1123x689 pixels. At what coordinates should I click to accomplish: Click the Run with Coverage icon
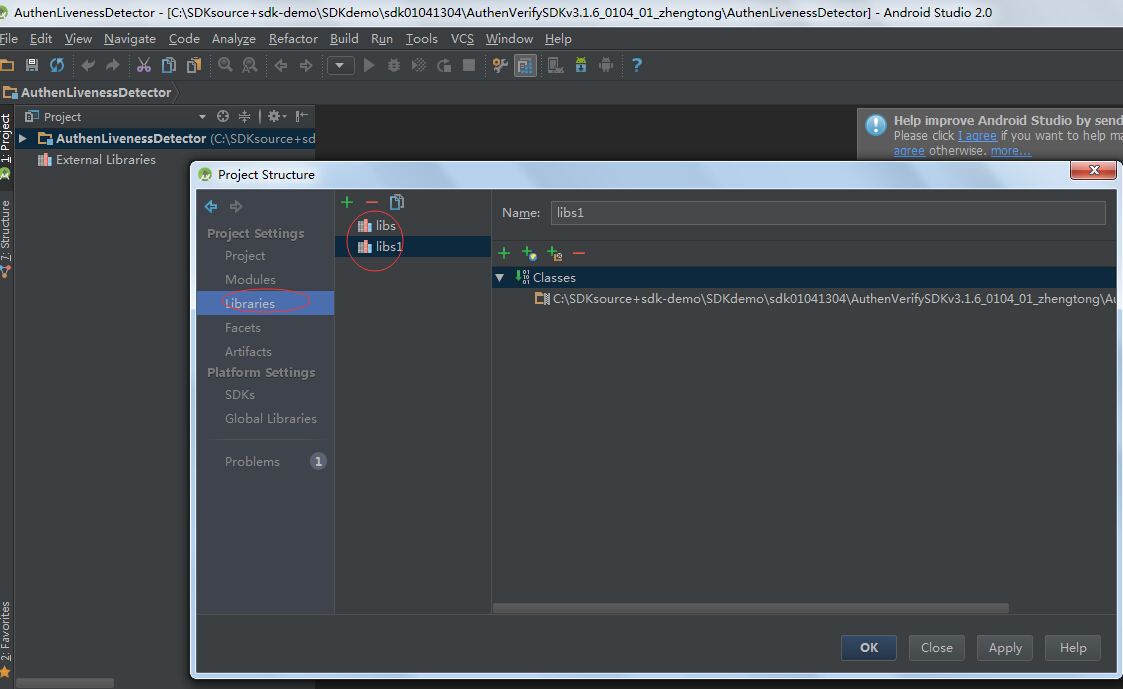[x=419, y=65]
